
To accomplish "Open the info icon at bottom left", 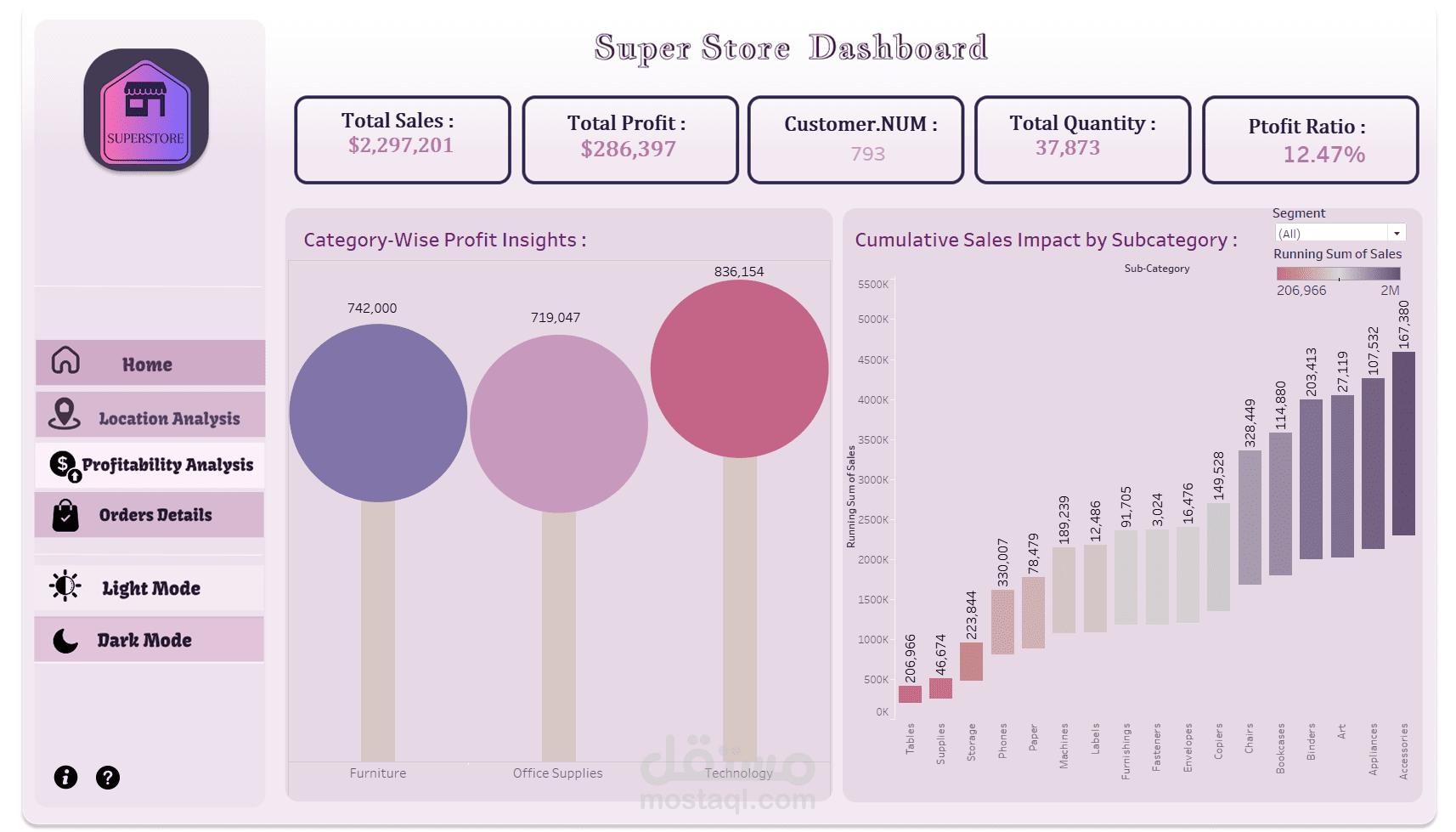I will point(65,777).
